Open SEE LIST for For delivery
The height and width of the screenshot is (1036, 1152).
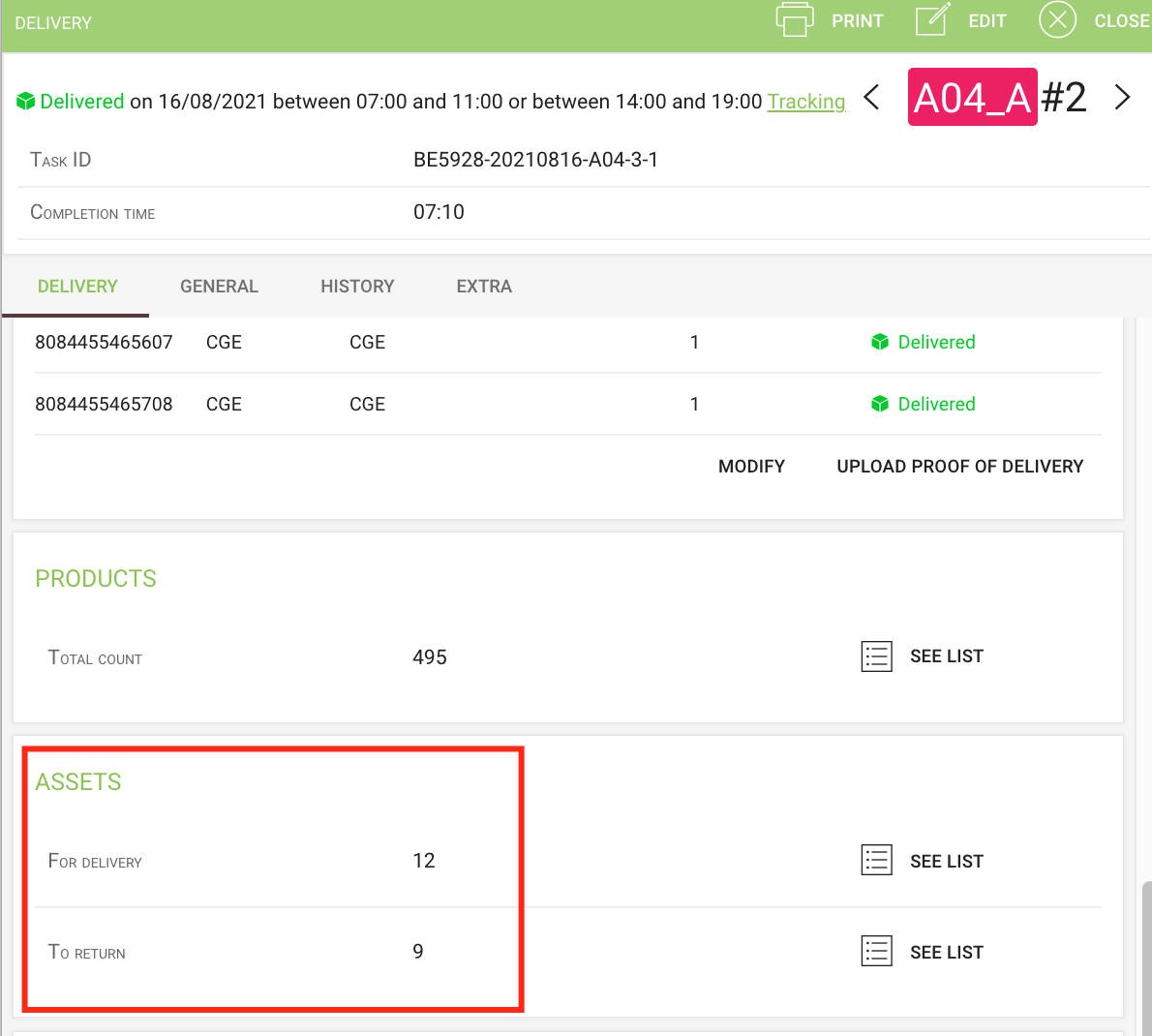pyautogui.click(x=947, y=861)
